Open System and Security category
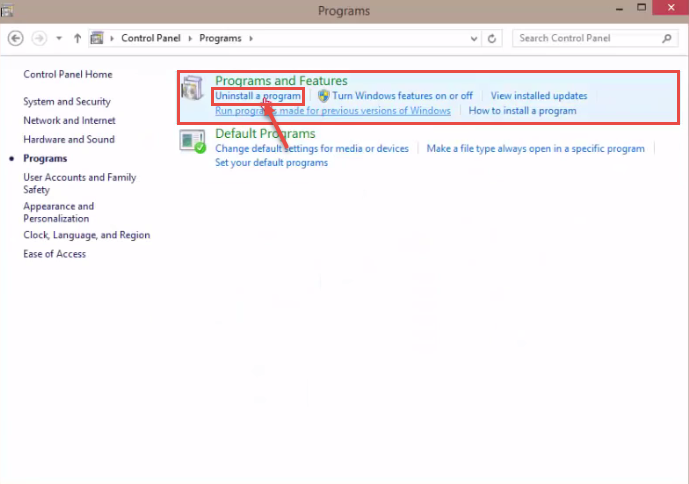Viewport: 689px width, 484px height. click(x=67, y=102)
